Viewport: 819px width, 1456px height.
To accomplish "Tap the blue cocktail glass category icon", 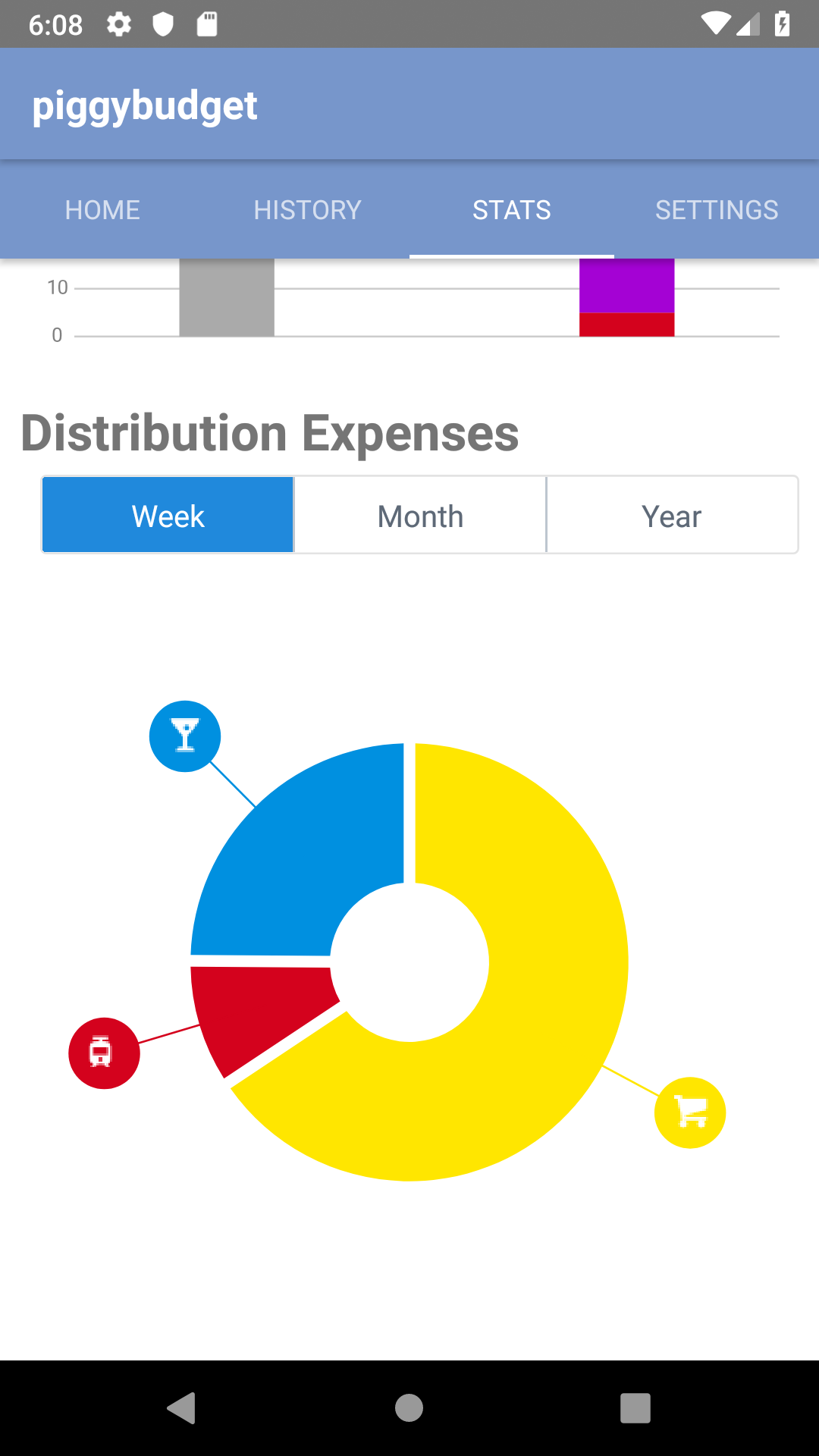I will [x=185, y=736].
